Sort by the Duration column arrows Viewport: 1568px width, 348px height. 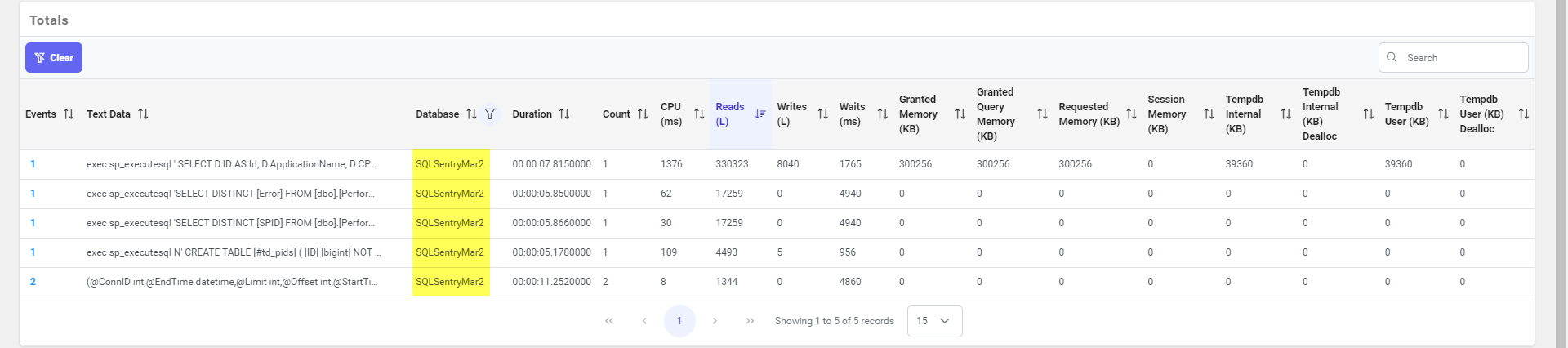(564, 114)
